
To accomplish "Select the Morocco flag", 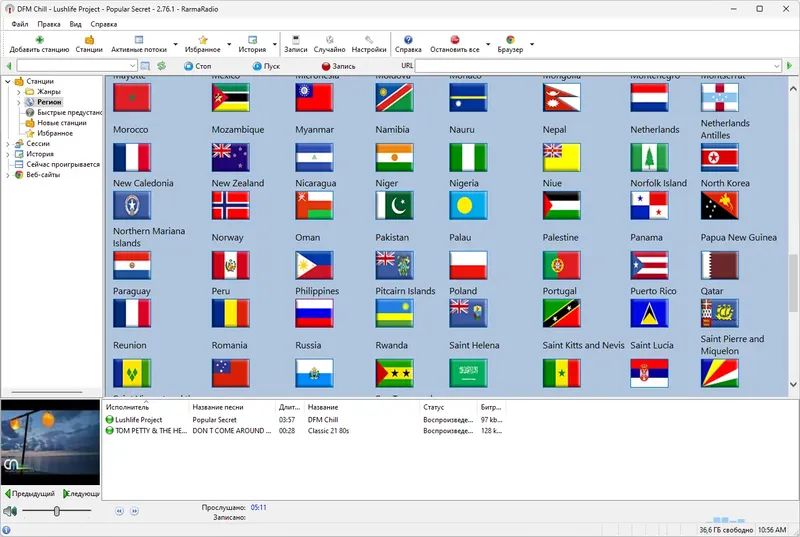I will click(132, 97).
